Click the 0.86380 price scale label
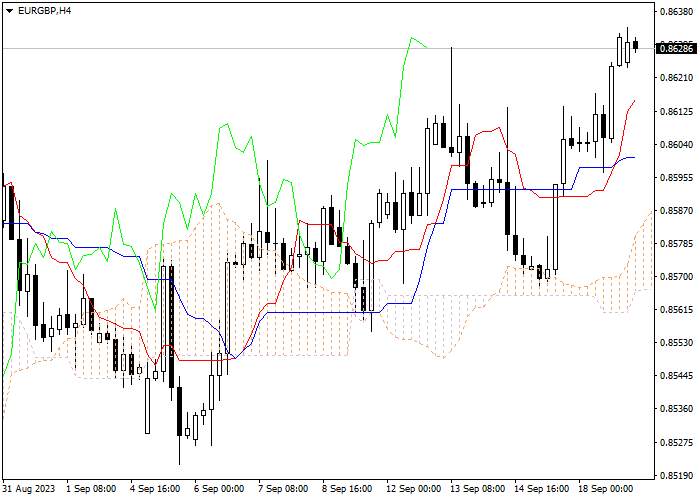 (676, 11)
